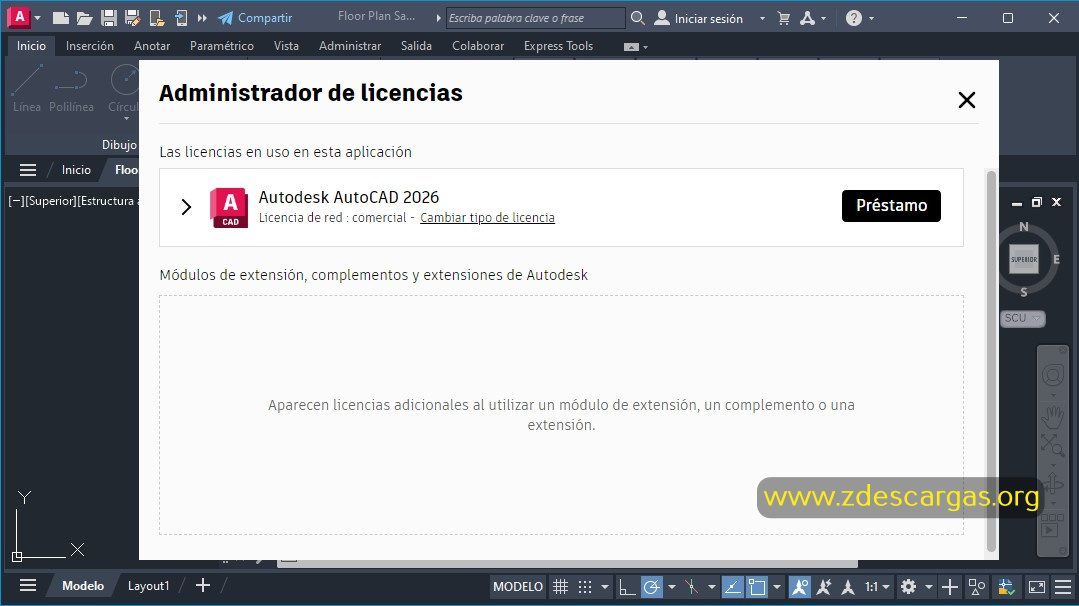Click the Cambiar tipo de licencia link
1079x606 pixels.
click(487, 217)
